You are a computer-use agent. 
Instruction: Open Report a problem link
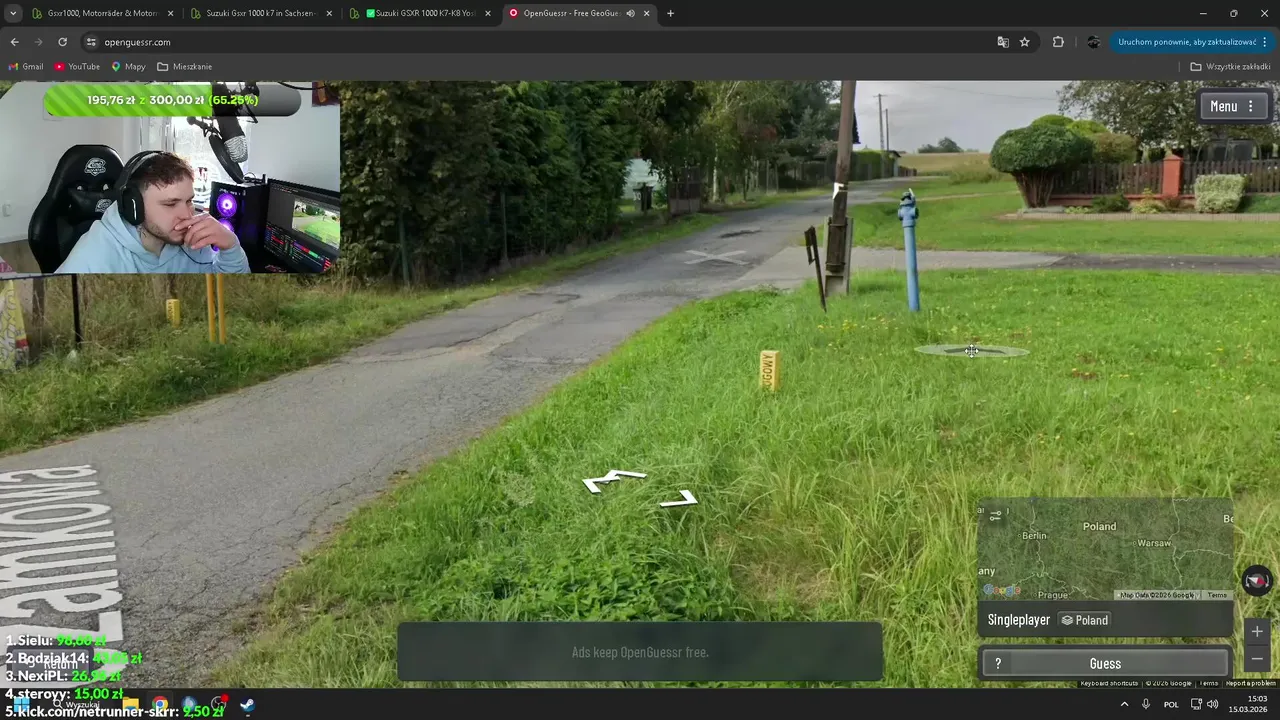(x=1250, y=684)
